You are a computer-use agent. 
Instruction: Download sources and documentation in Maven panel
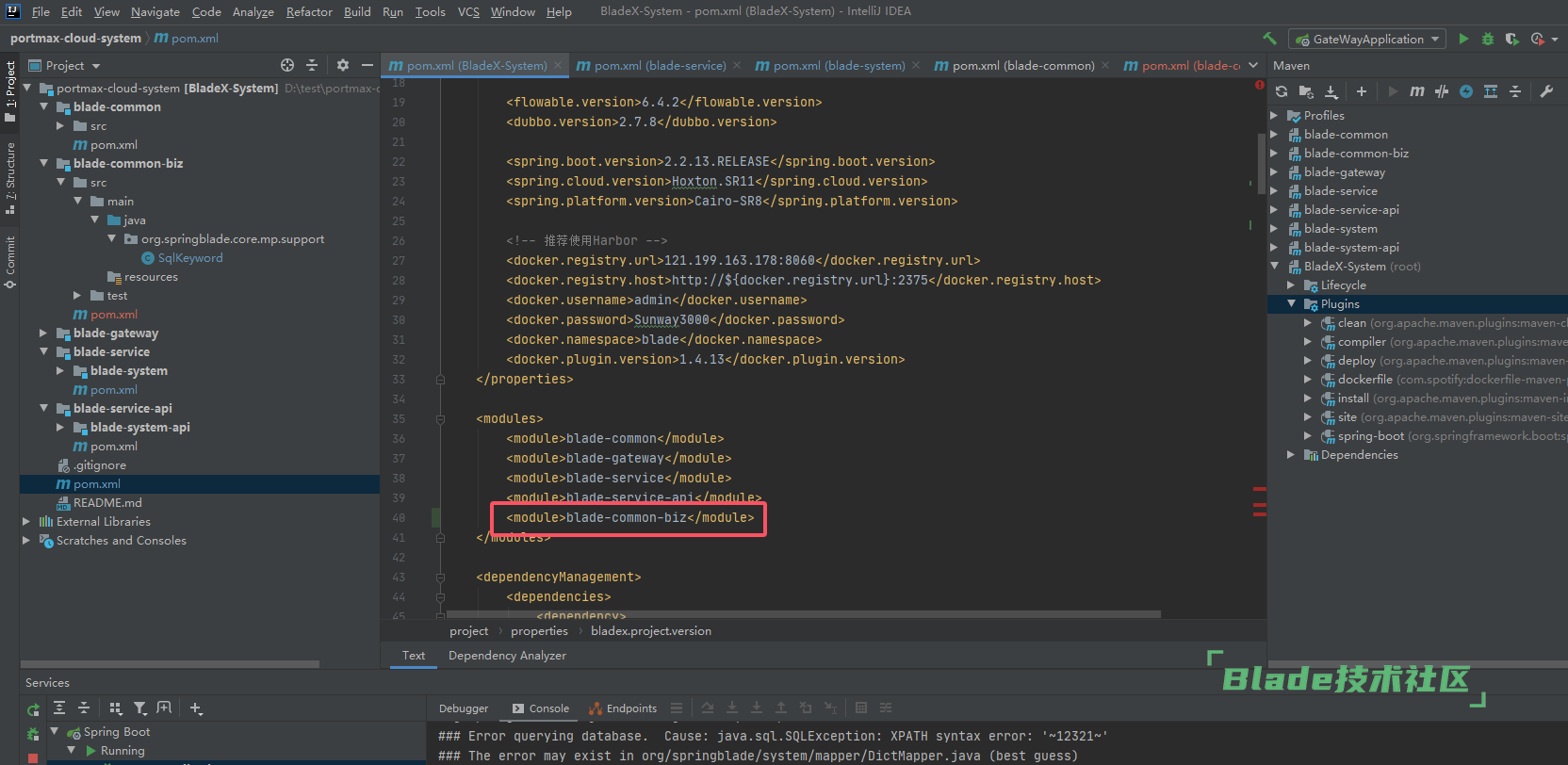coord(1331,91)
